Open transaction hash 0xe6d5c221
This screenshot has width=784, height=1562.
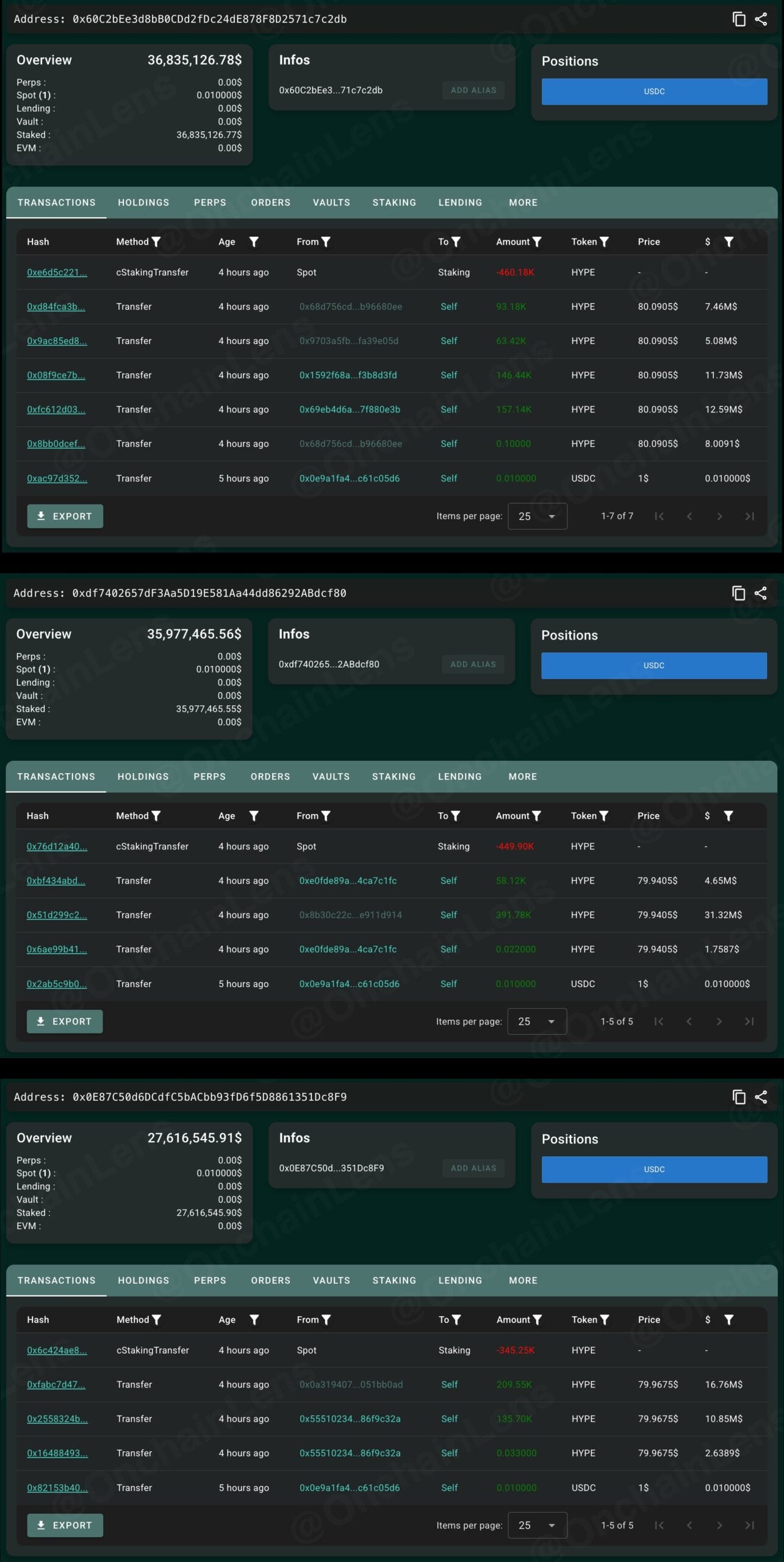click(57, 272)
